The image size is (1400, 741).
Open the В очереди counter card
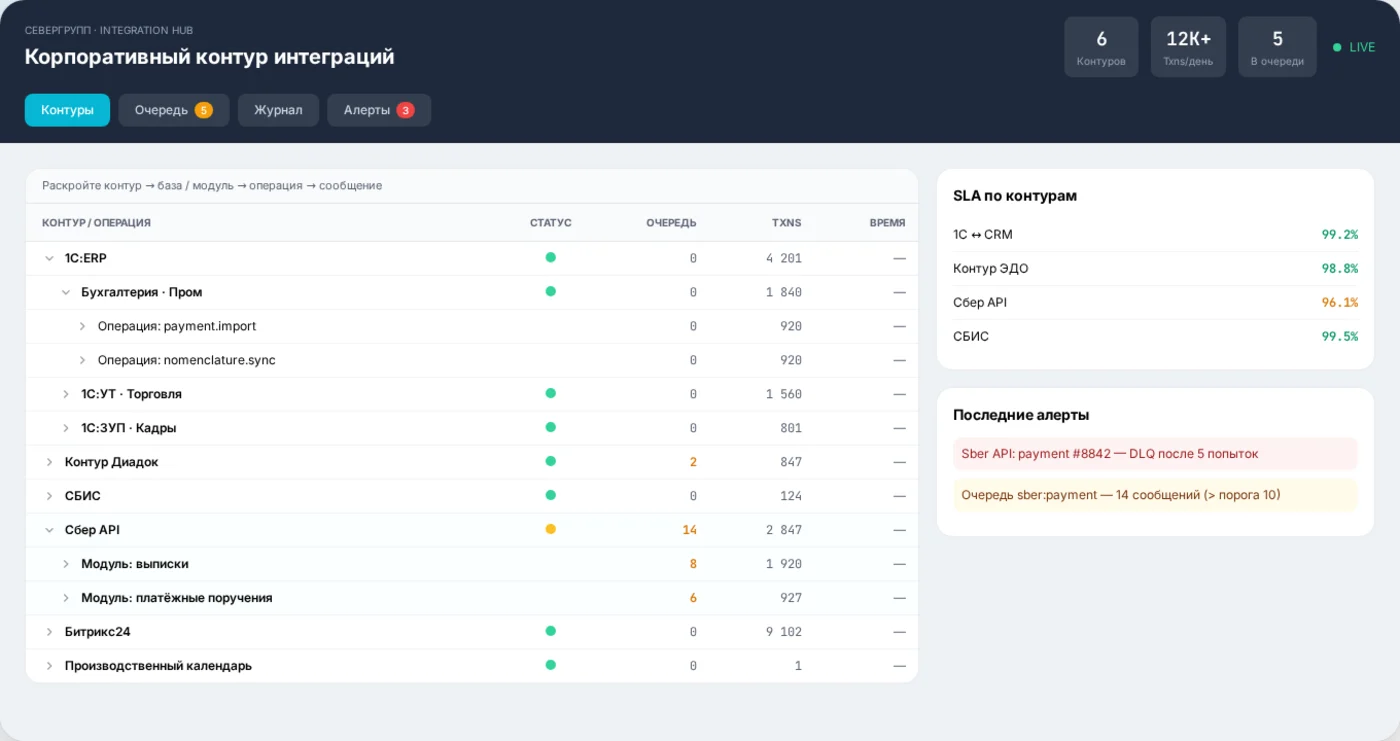coord(1277,47)
